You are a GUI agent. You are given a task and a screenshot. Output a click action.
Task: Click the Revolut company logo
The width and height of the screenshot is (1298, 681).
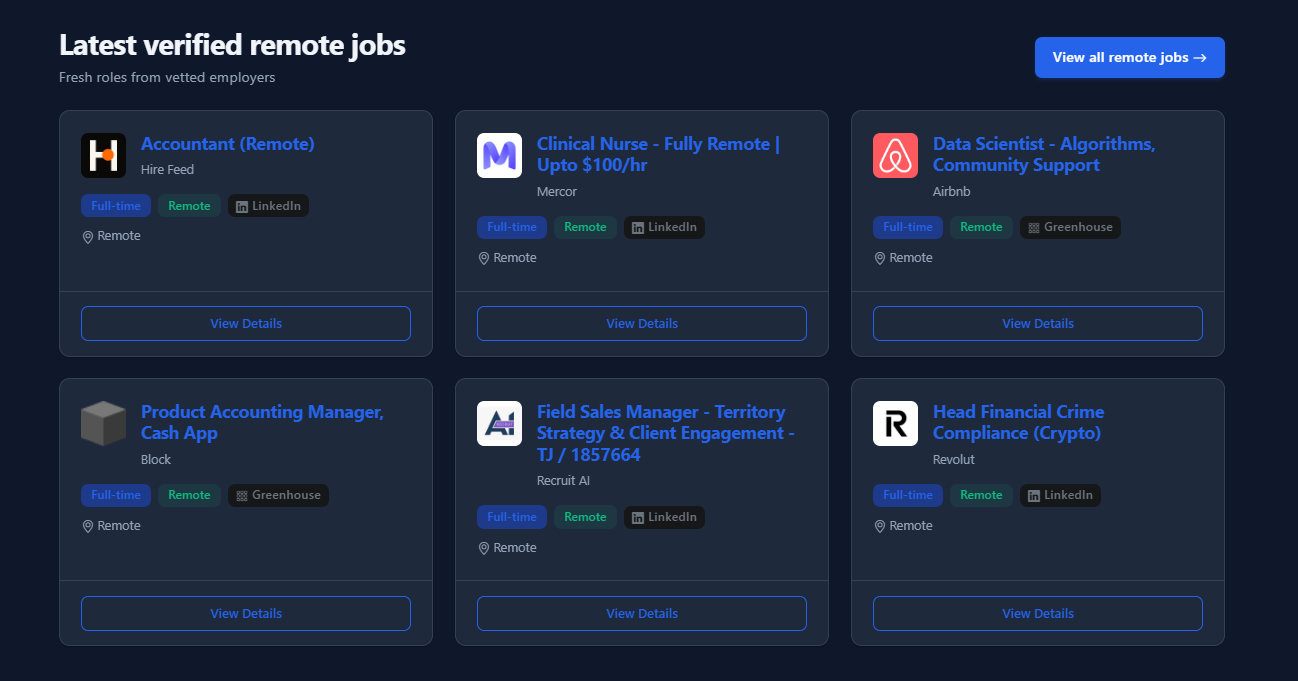(895, 423)
